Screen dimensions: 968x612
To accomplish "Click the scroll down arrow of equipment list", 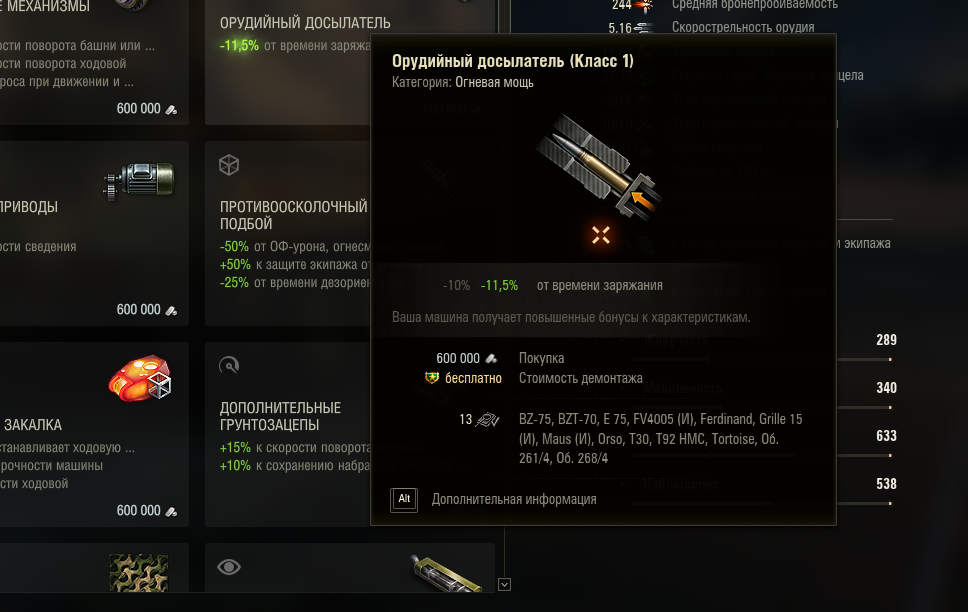I will (x=504, y=584).
